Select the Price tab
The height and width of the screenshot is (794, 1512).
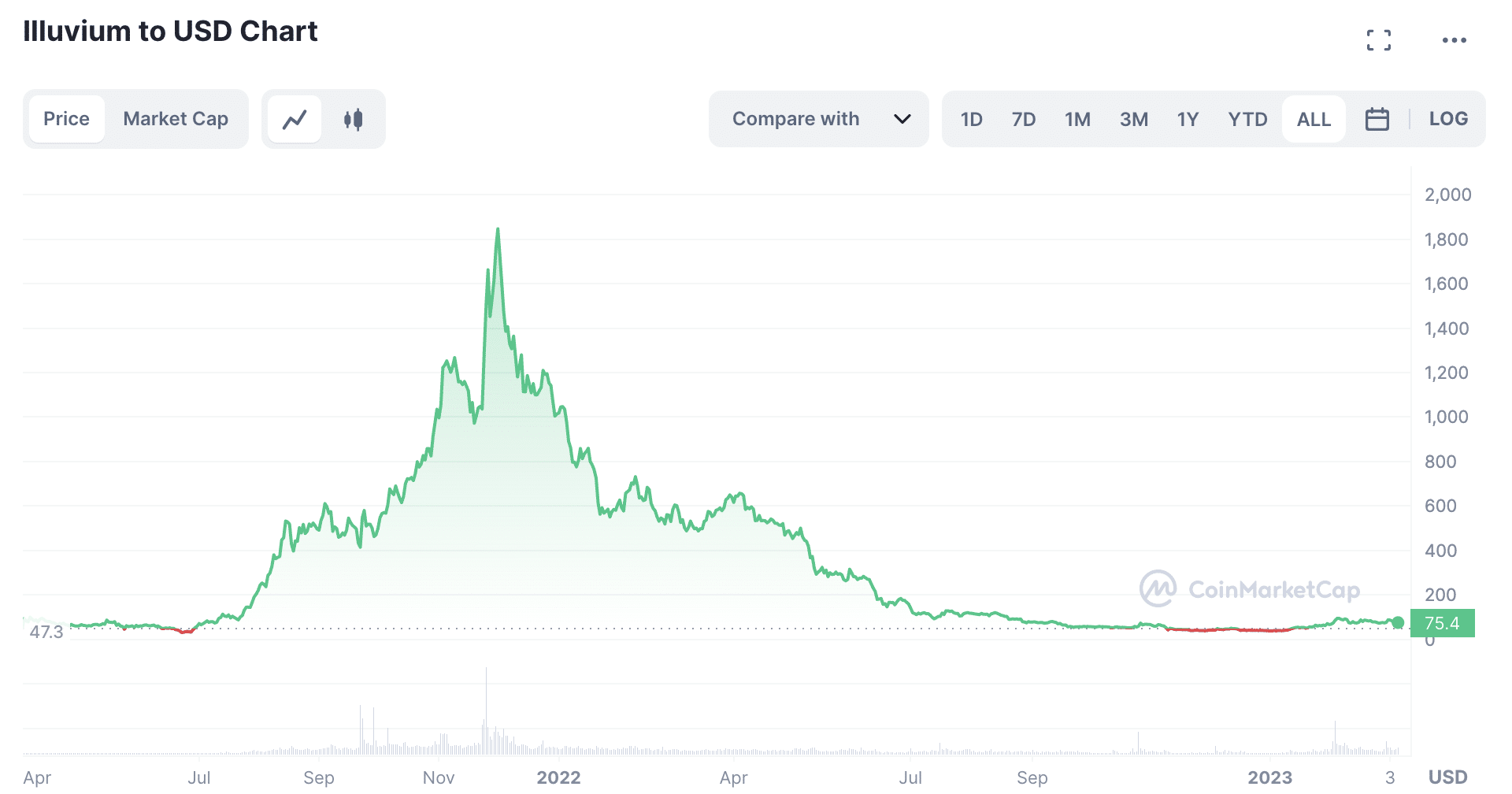[67, 119]
